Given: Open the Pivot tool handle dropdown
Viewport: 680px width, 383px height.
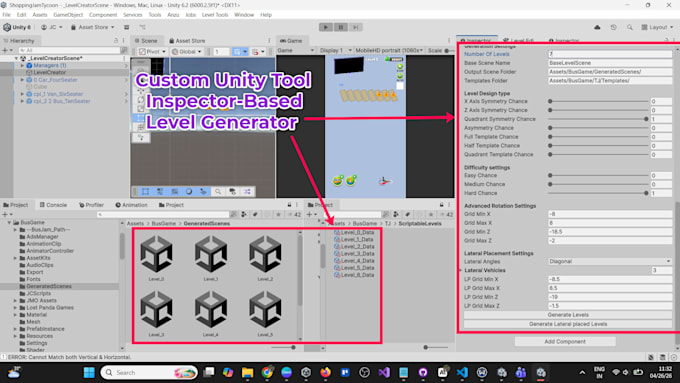Looking at the screenshot, I should [152, 51].
